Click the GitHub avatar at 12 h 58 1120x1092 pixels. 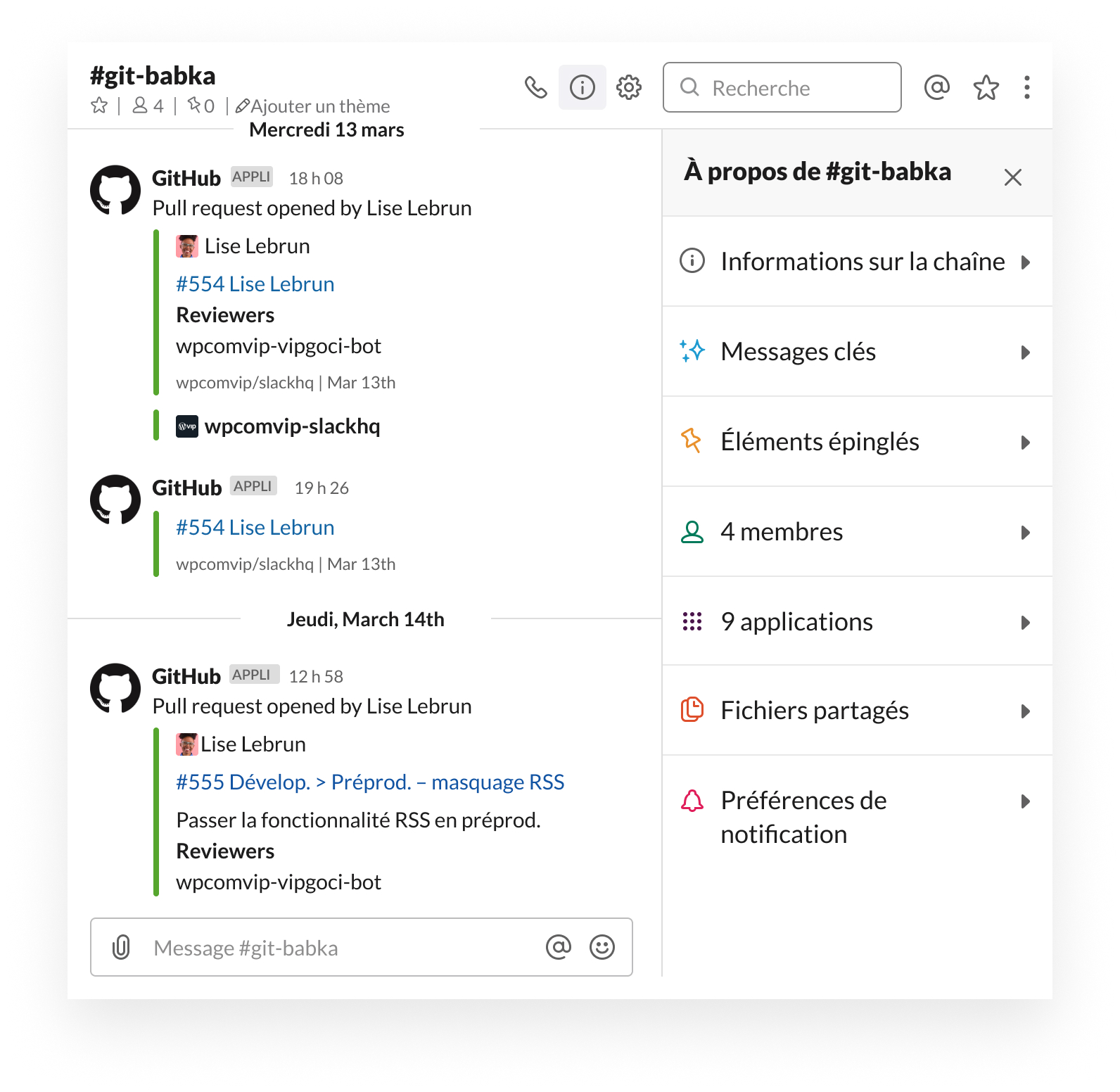pyautogui.click(x=115, y=688)
